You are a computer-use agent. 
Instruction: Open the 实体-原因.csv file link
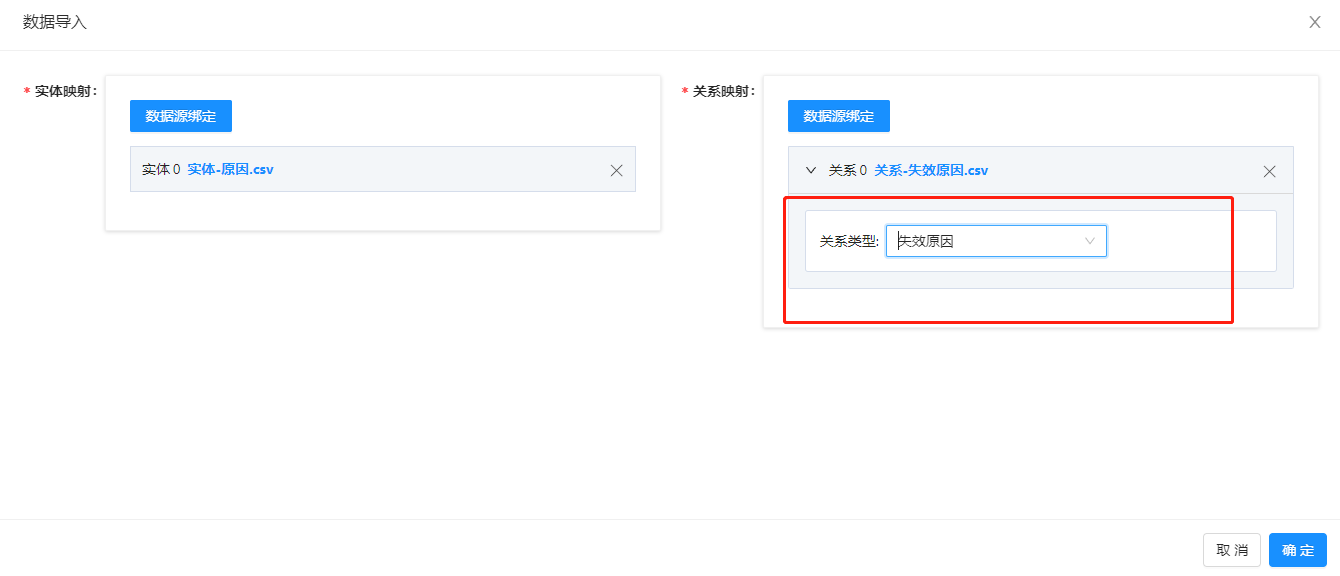[231, 169]
